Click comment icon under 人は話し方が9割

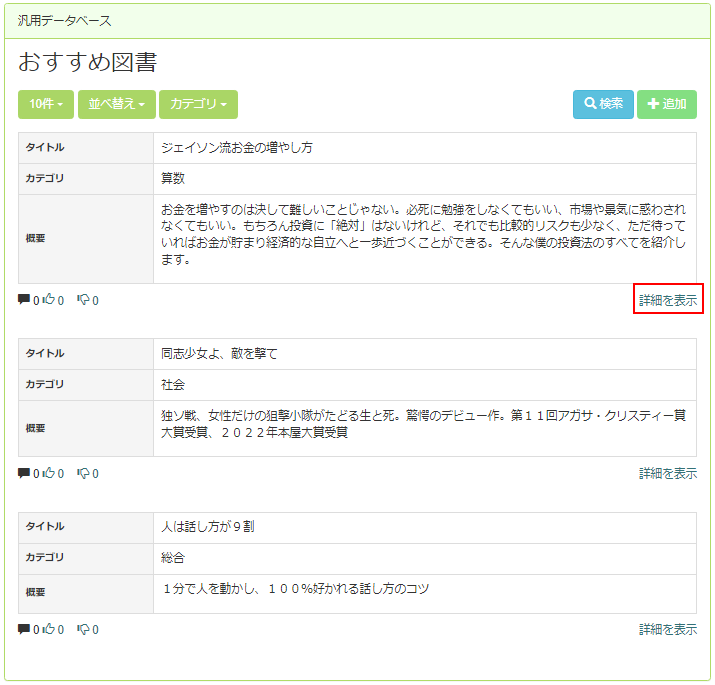[x=24, y=629]
